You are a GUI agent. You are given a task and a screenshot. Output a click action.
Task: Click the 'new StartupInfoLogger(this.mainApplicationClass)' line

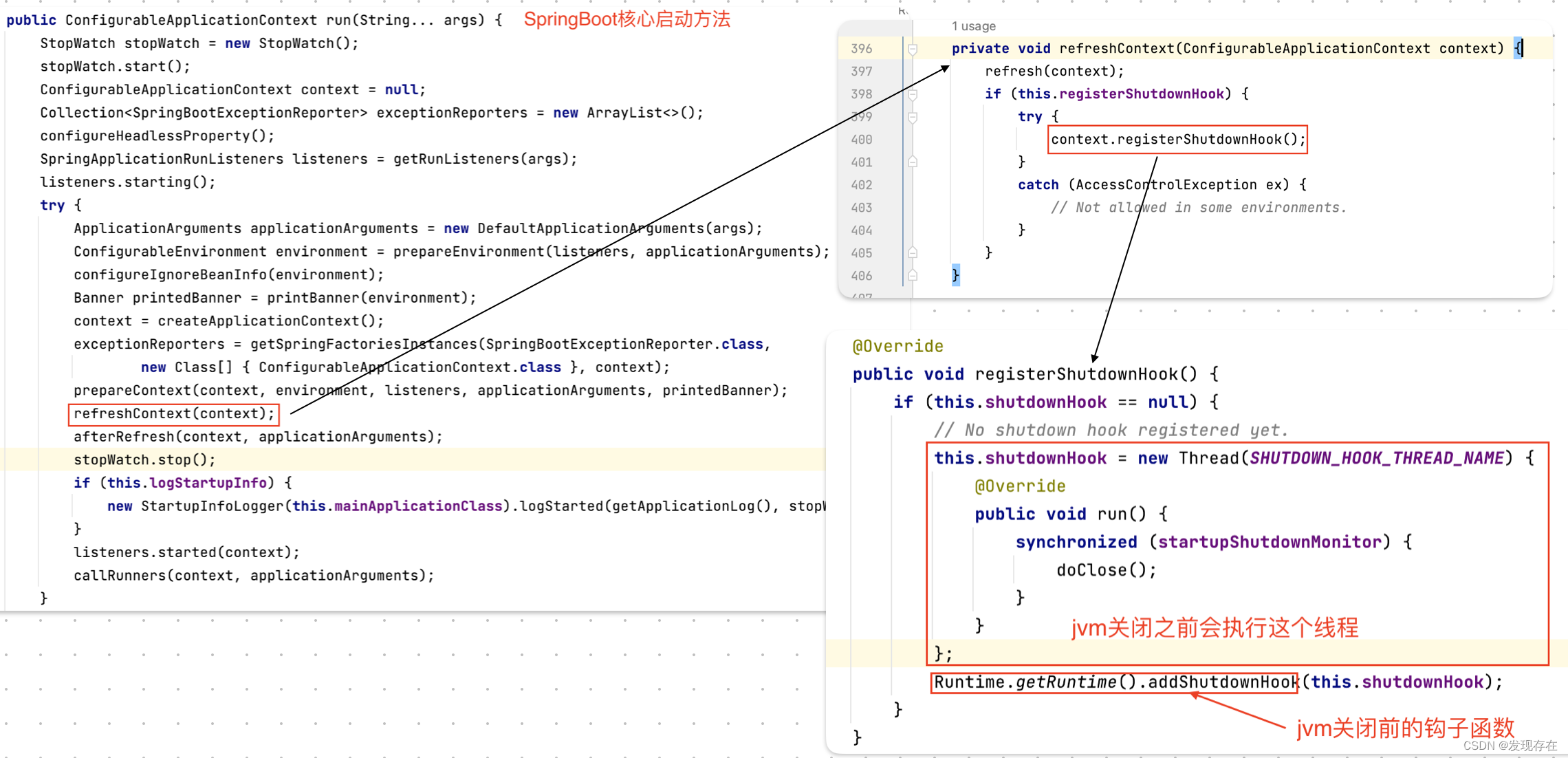point(466,507)
